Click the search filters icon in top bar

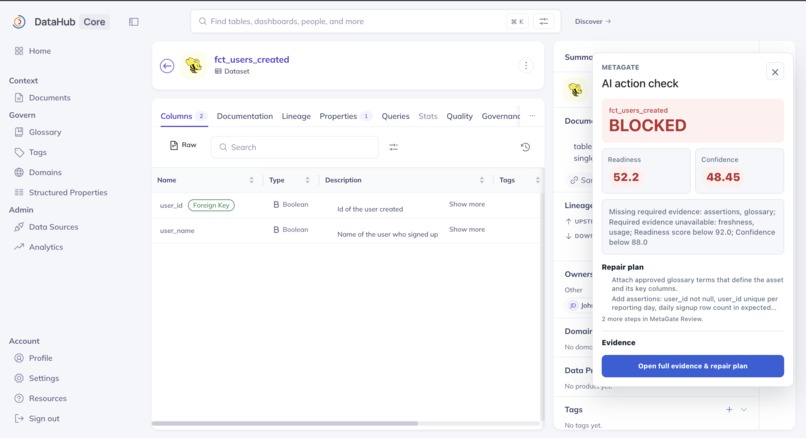click(543, 22)
